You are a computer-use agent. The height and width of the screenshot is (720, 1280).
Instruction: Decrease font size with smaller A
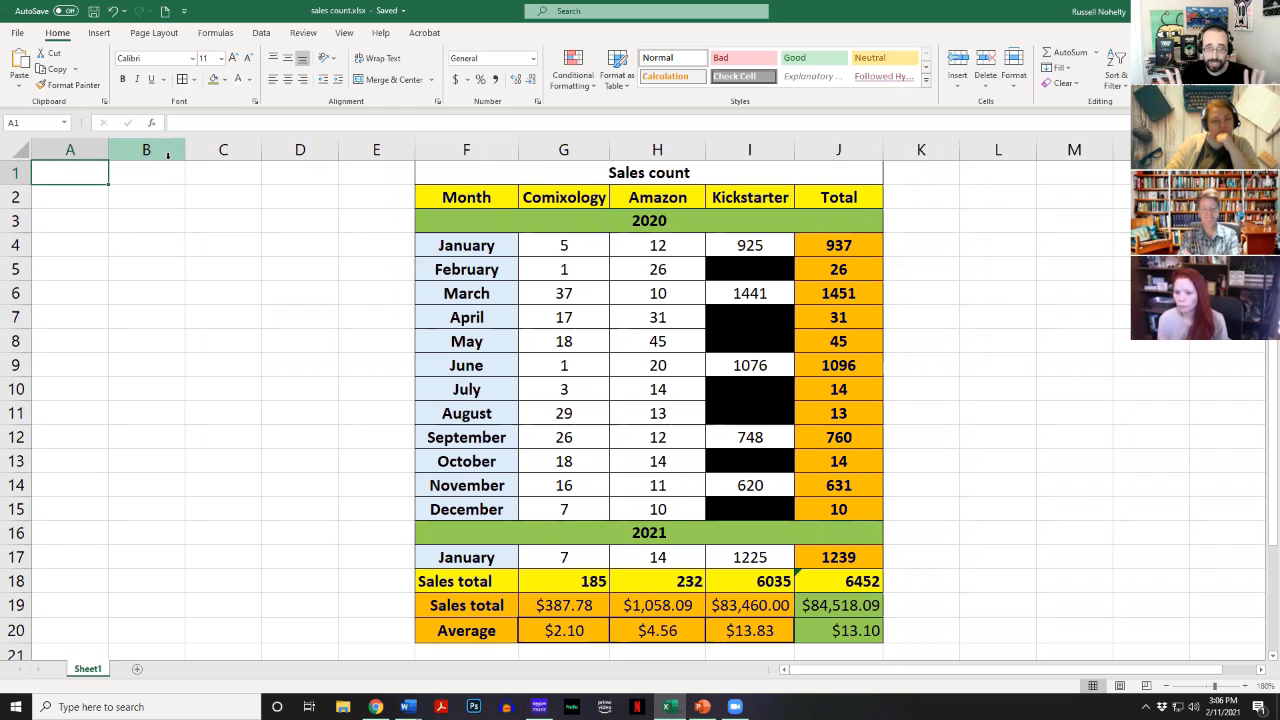[248, 58]
